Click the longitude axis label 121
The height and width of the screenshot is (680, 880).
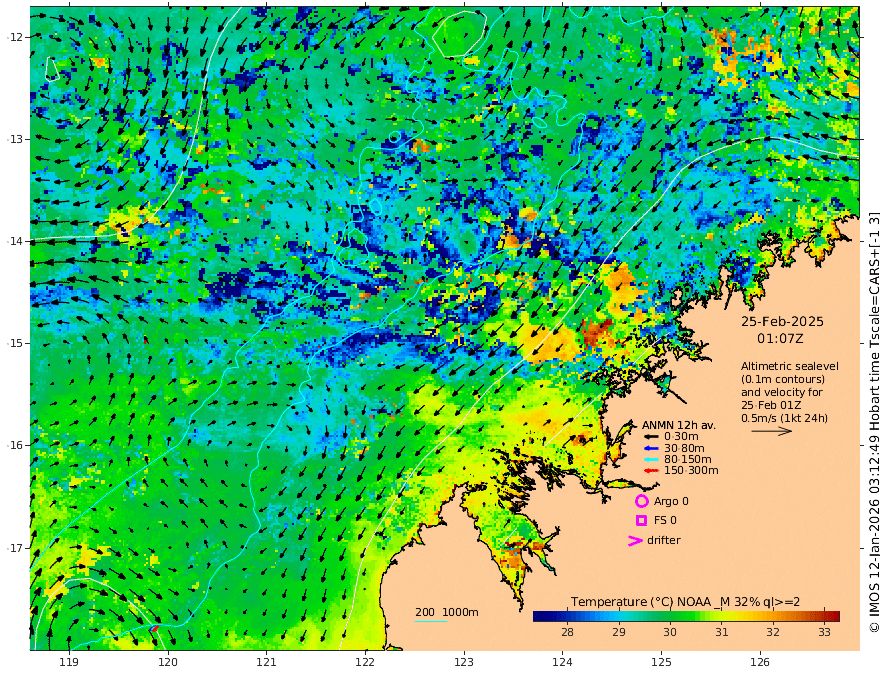coord(267,662)
